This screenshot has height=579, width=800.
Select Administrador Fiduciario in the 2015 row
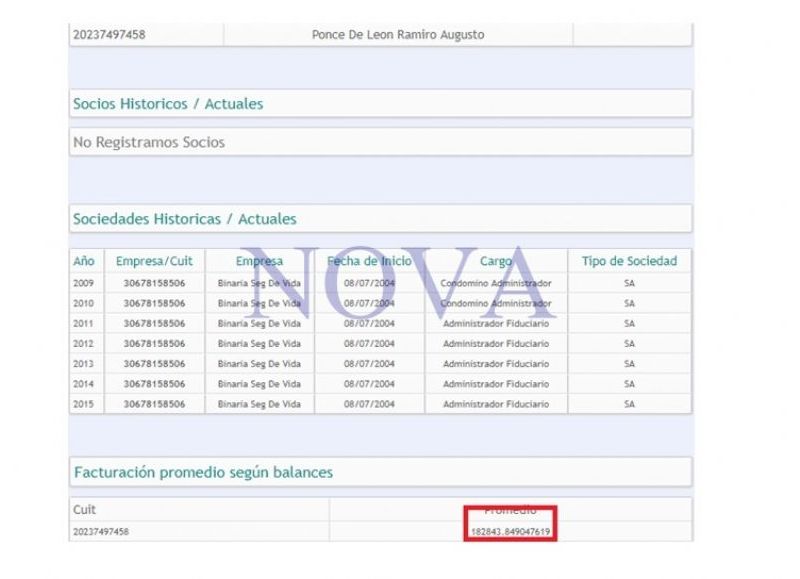coord(496,405)
